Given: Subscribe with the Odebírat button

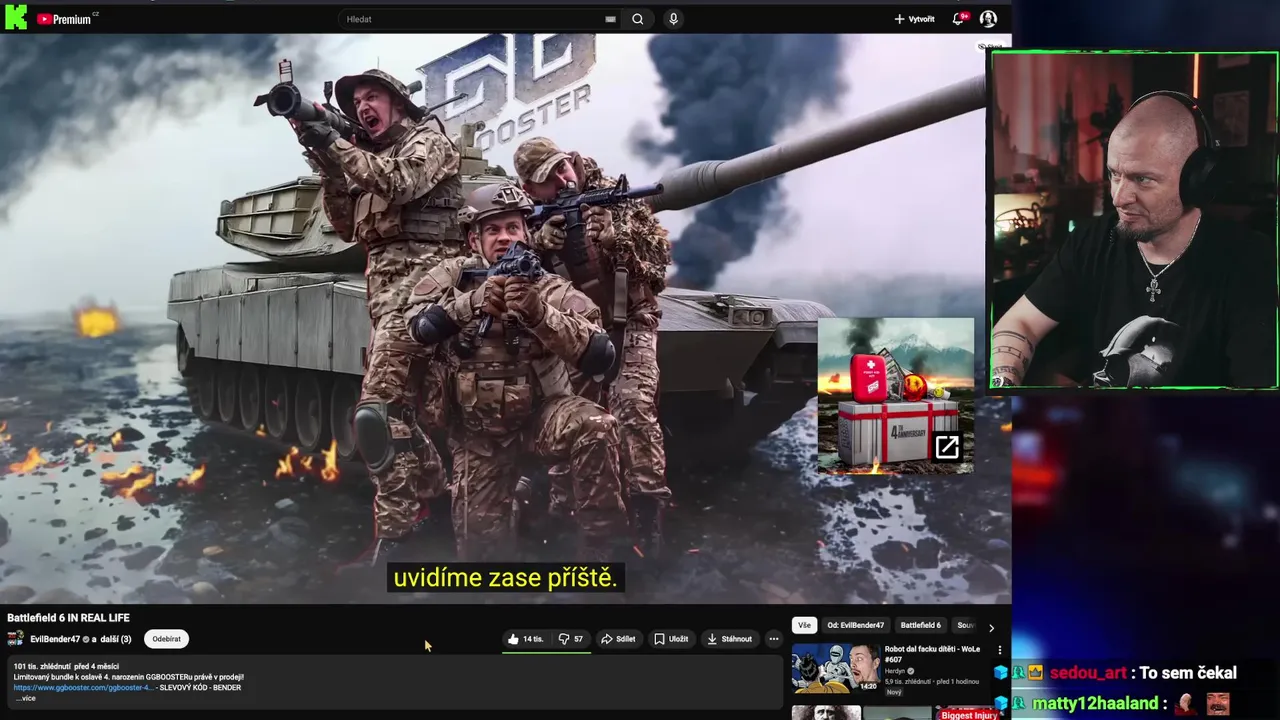Looking at the screenshot, I should pyautogui.click(x=167, y=639).
